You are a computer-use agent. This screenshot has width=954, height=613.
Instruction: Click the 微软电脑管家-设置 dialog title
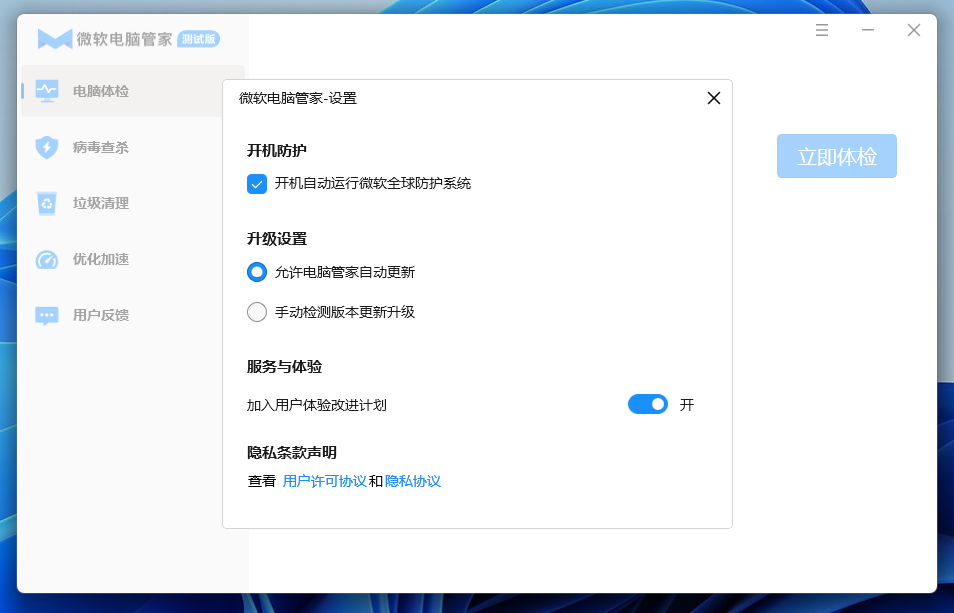[x=298, y=98]
